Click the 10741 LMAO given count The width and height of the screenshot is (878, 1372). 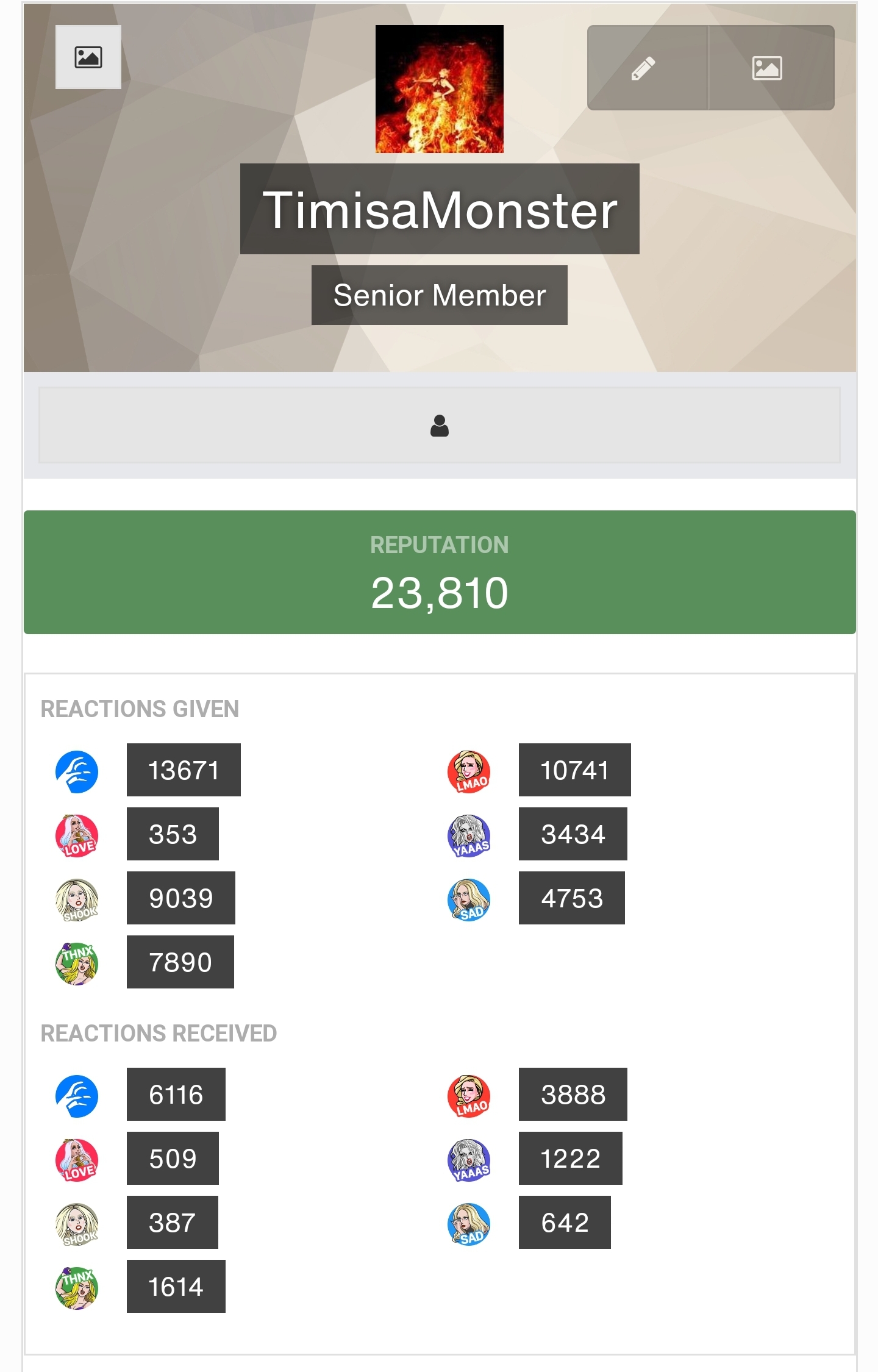[x=574, y=770]
